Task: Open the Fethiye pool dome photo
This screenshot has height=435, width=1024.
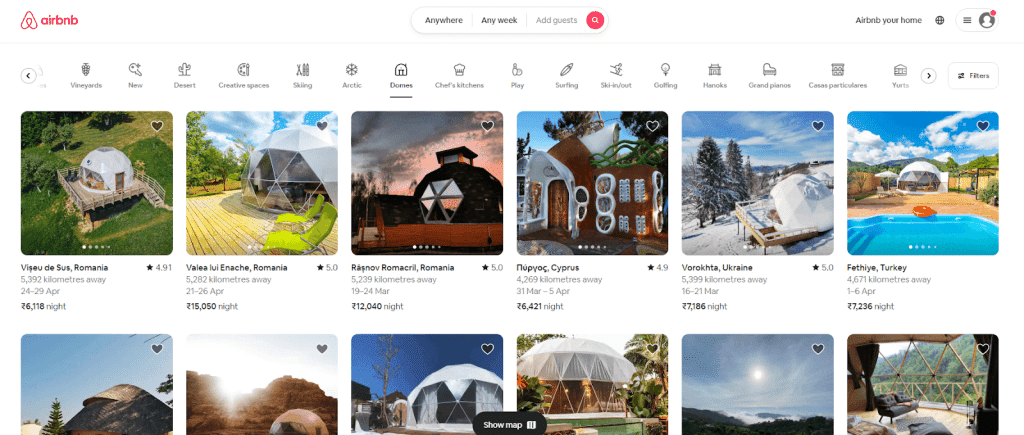Action: pos(923,183)
